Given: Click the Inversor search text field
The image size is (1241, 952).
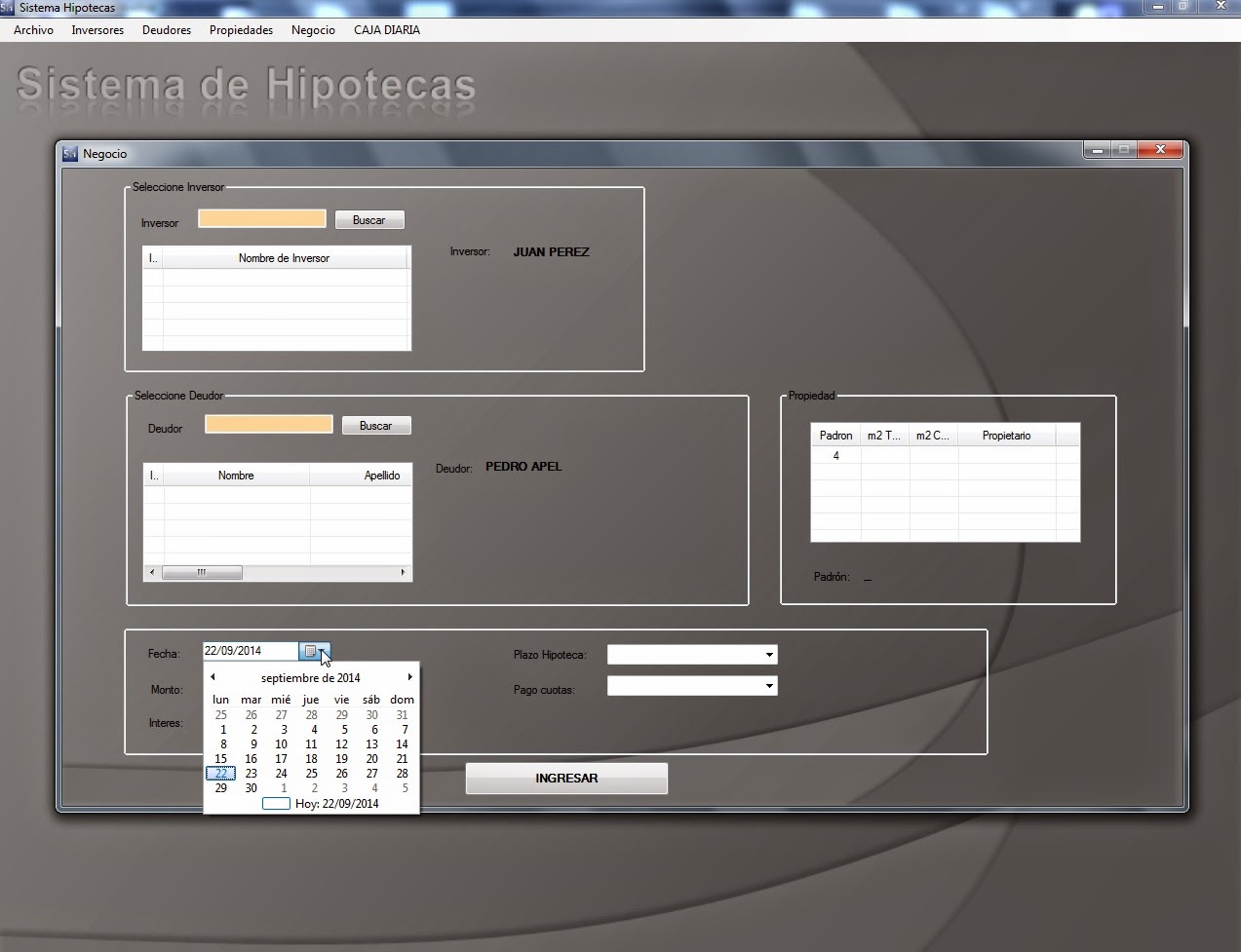Looking at the screenshot, I should coord(262,219).
